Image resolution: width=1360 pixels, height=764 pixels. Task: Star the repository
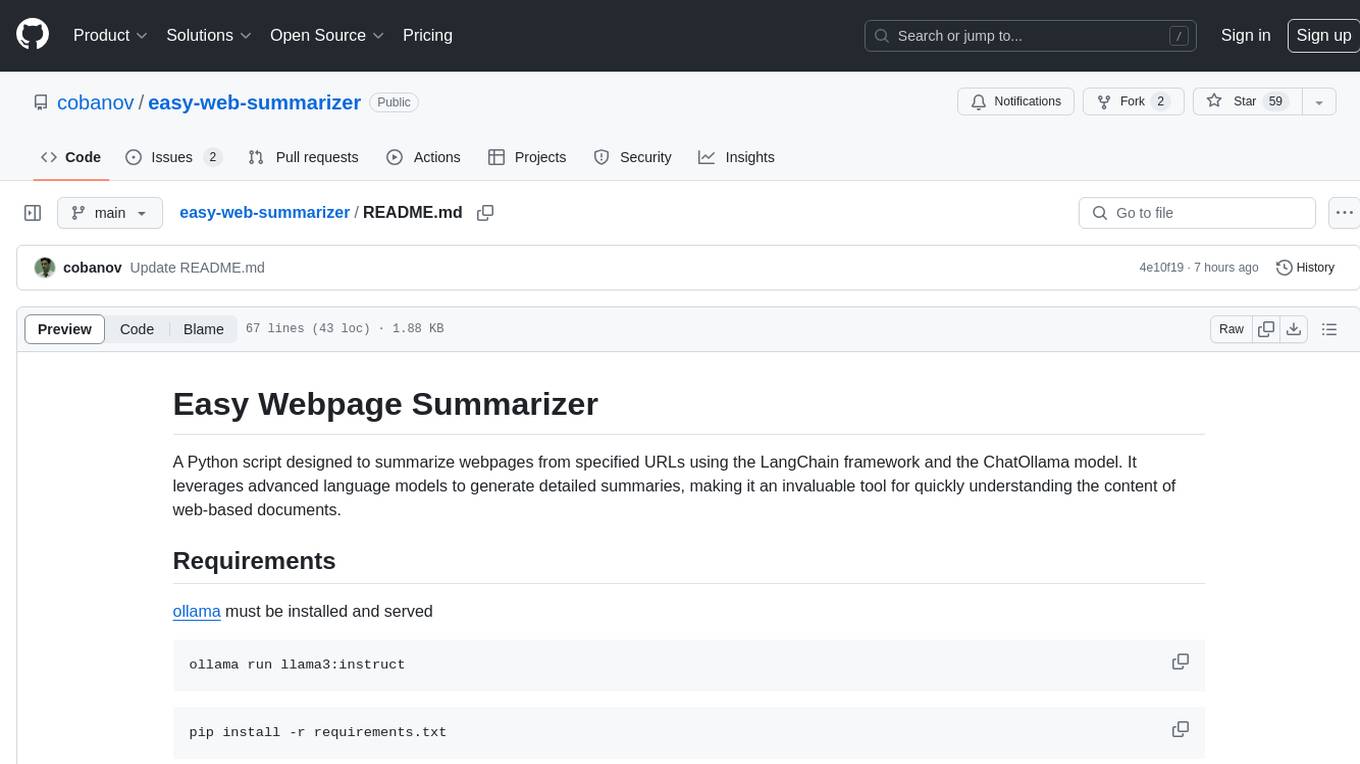[1247, 102]
